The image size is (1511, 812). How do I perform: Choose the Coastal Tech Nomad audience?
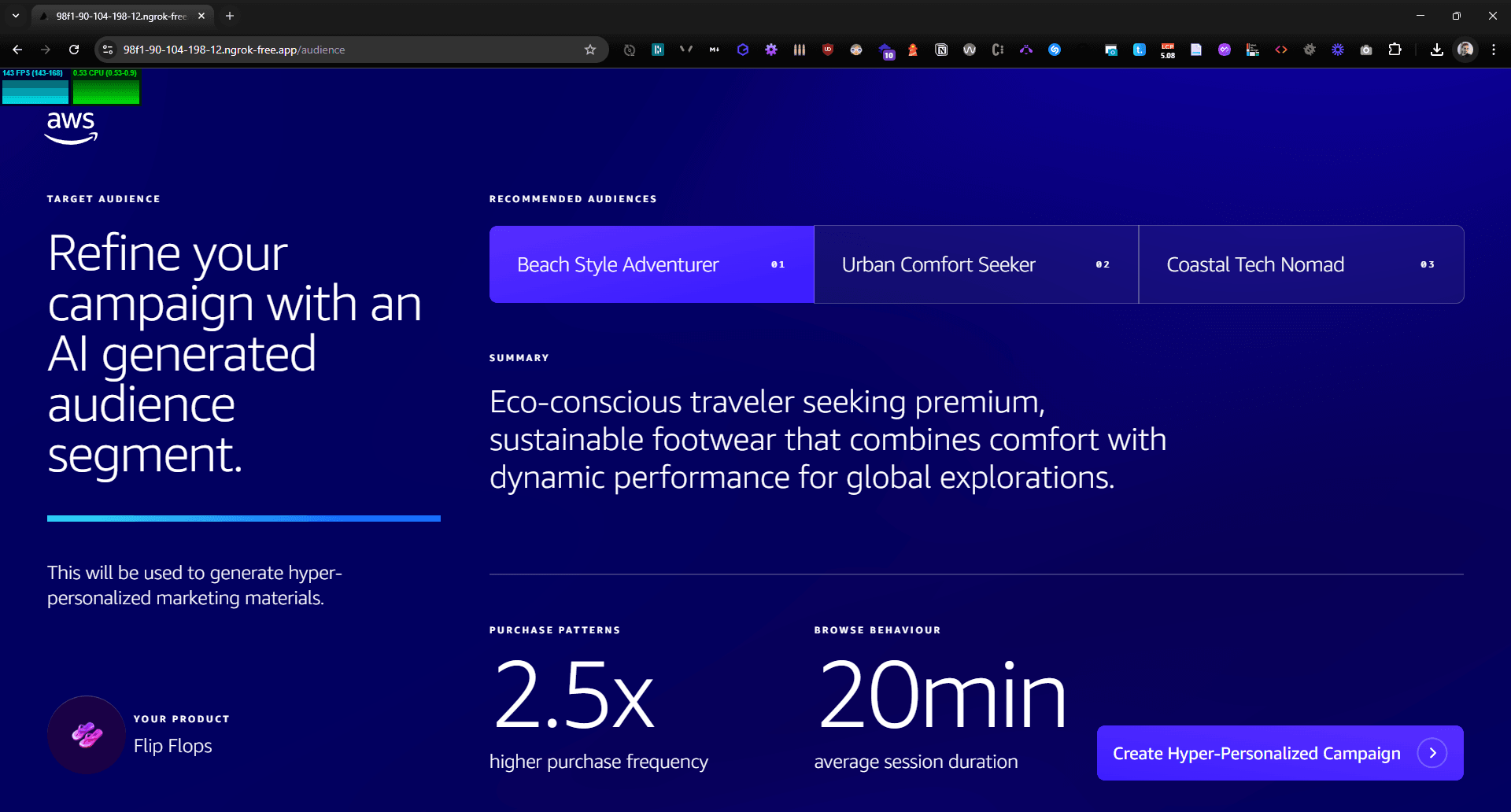1301,264
